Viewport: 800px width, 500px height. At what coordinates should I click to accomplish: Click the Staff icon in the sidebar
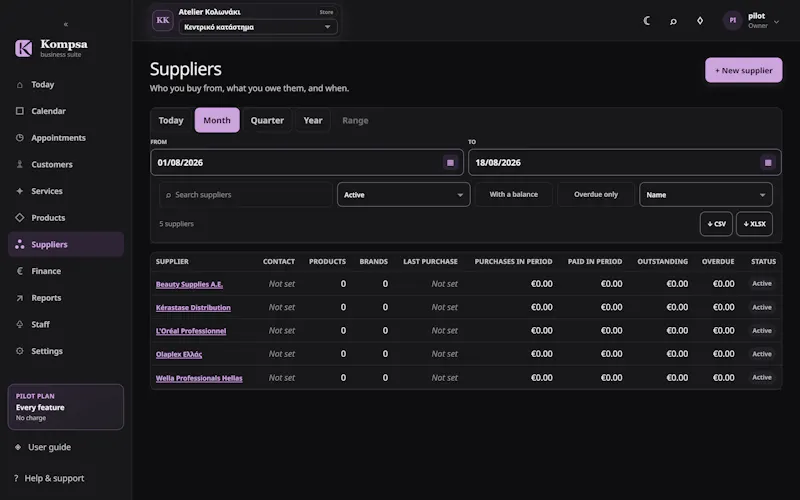(x=19, y=324)
